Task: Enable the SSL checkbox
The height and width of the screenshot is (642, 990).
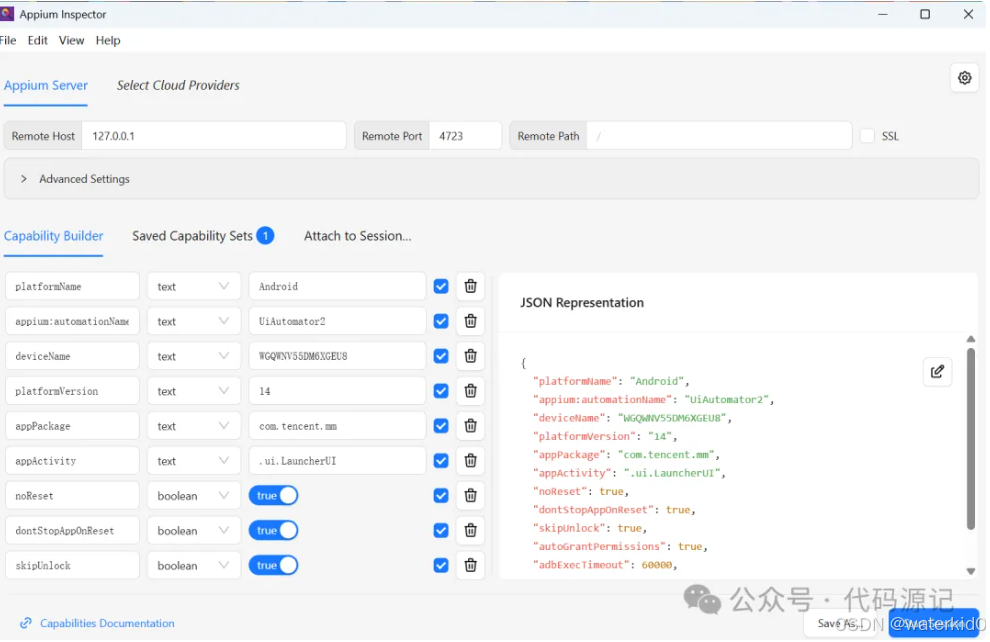Action: [870, 136]
